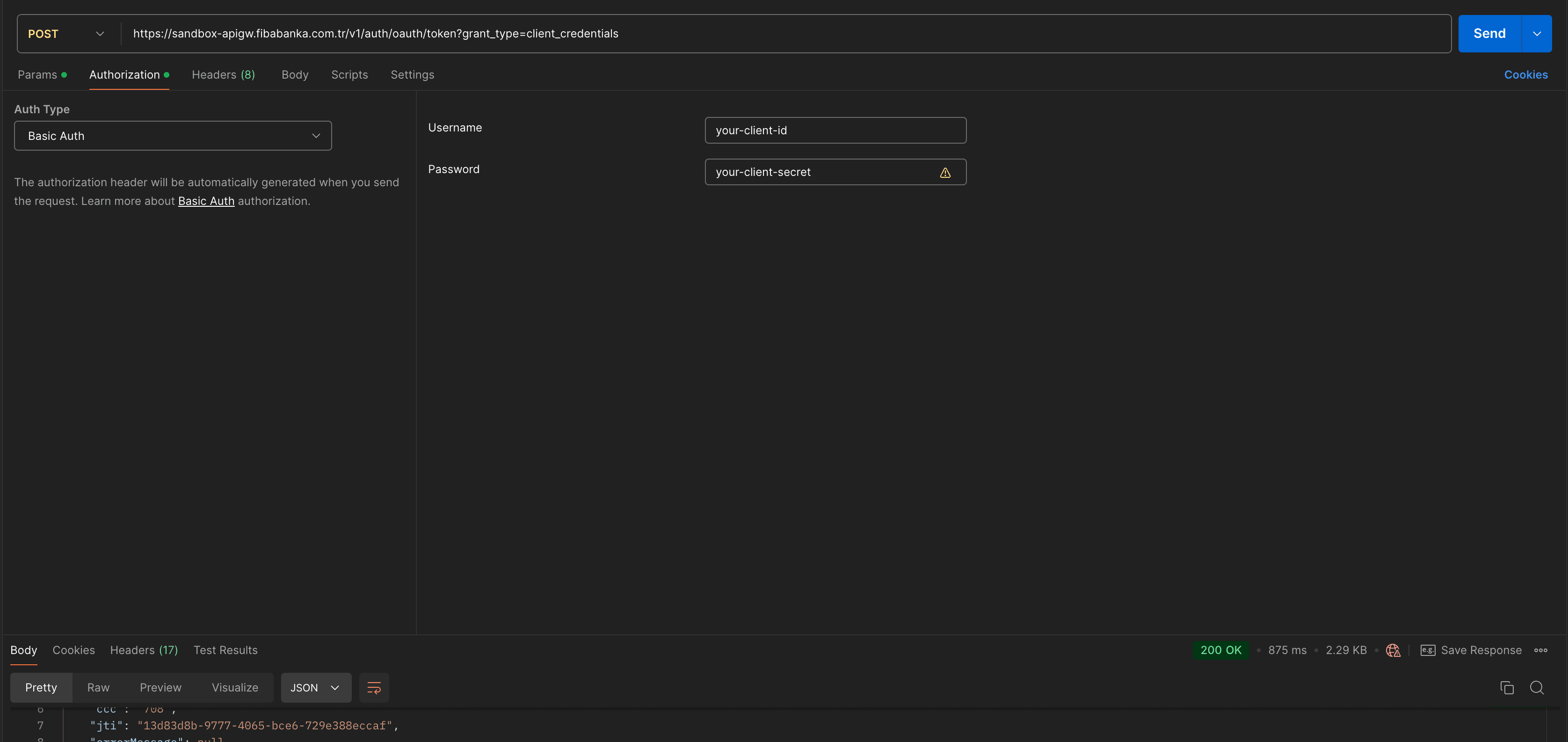Open the Settings tab

412,75
